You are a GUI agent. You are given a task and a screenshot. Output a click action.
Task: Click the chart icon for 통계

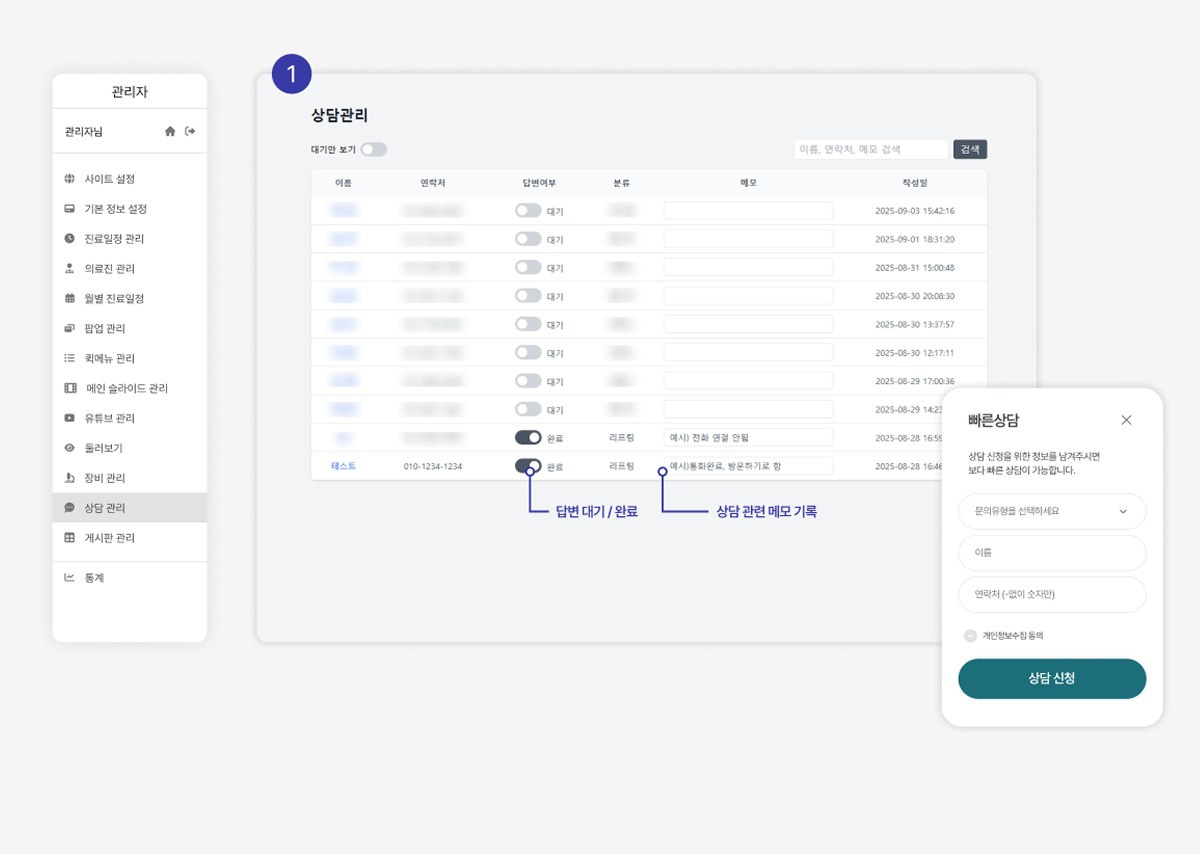[69, 577]
